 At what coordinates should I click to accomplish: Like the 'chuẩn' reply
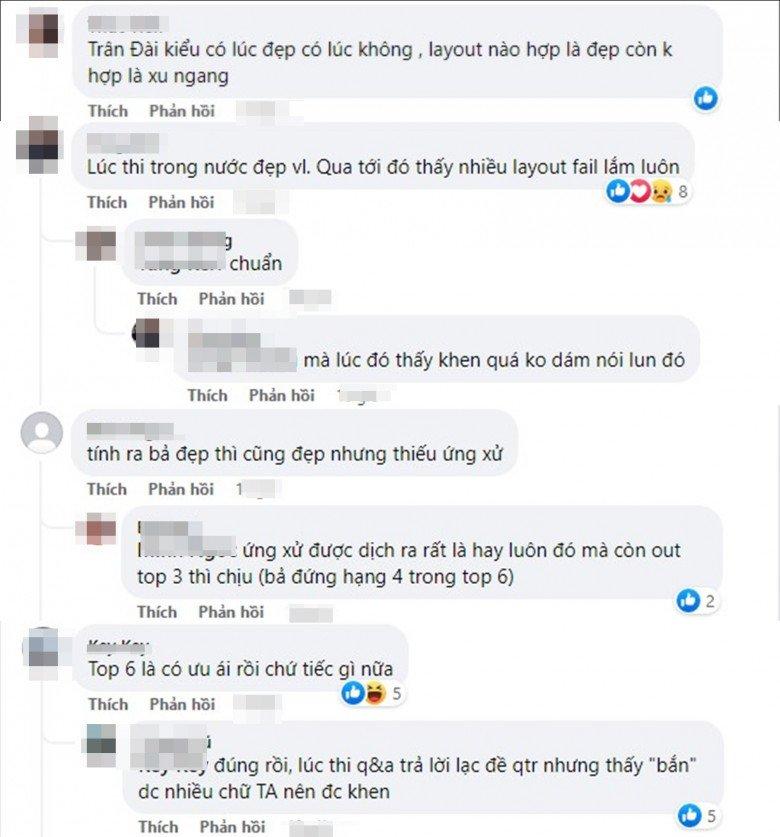coord(157,299)
